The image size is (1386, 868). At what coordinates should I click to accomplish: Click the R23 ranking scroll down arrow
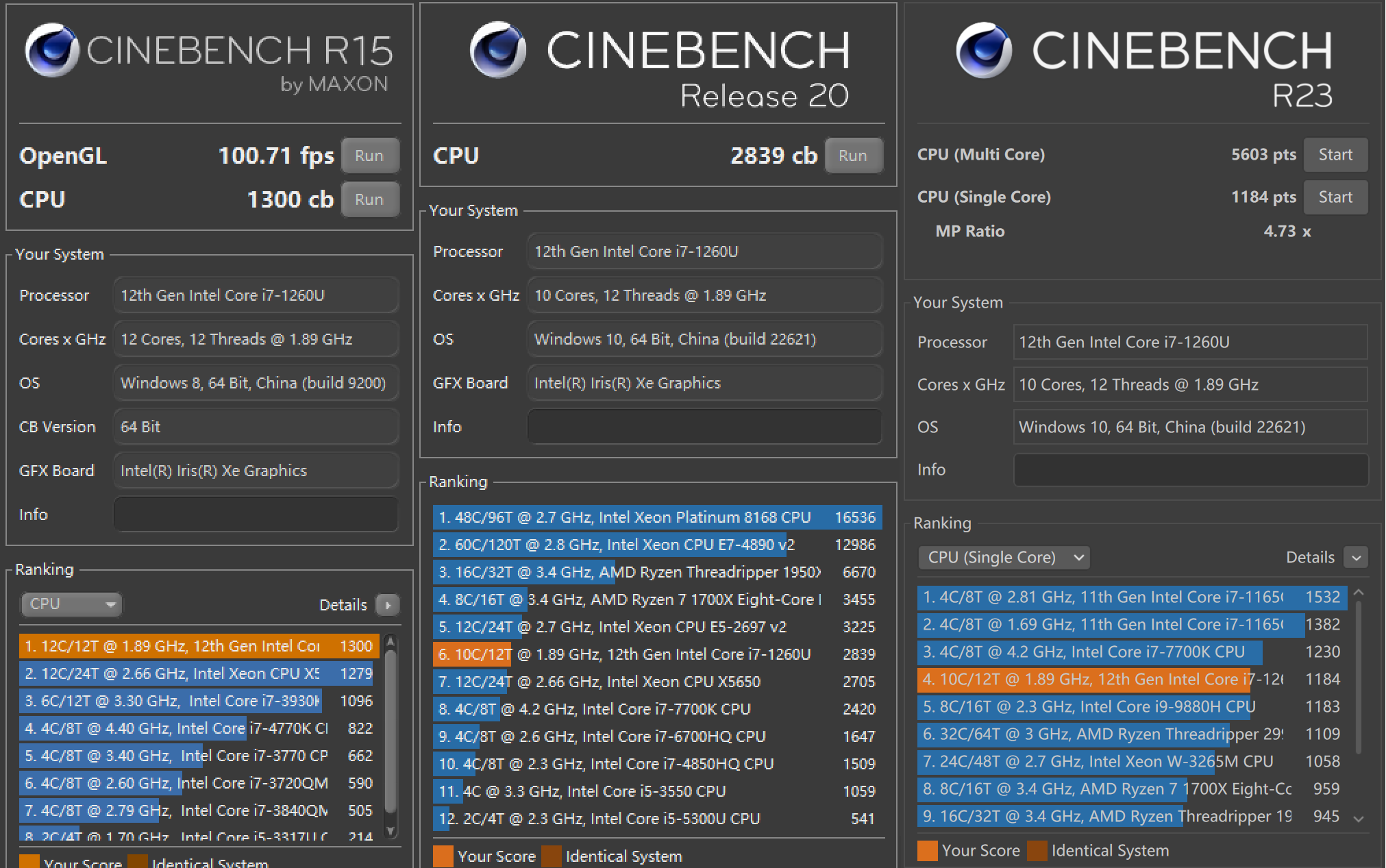click(x=1359, y=819)
